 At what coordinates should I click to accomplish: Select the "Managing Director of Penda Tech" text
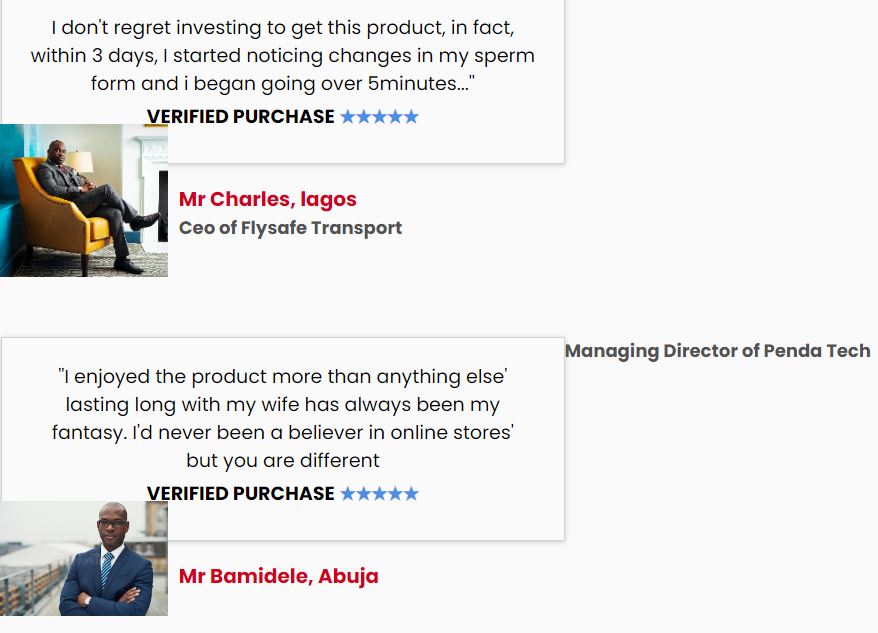(717, 351)
